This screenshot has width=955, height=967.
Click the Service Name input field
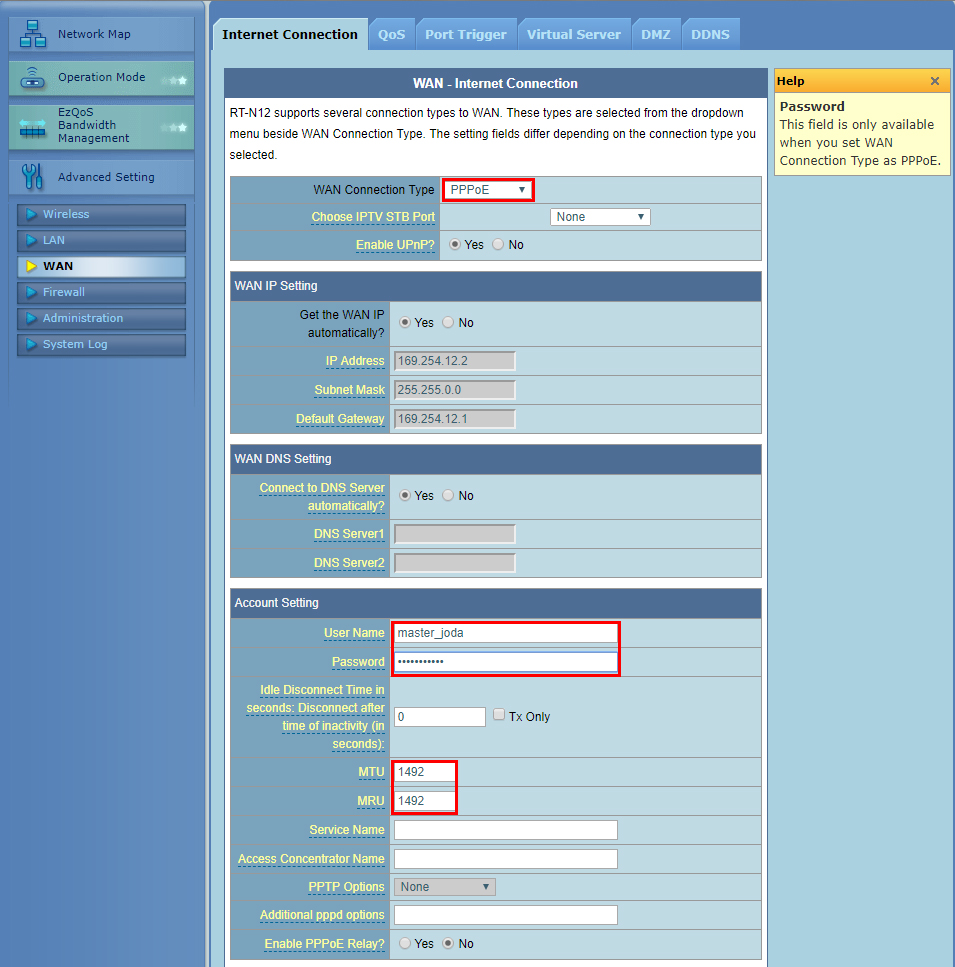coord(506,830)
